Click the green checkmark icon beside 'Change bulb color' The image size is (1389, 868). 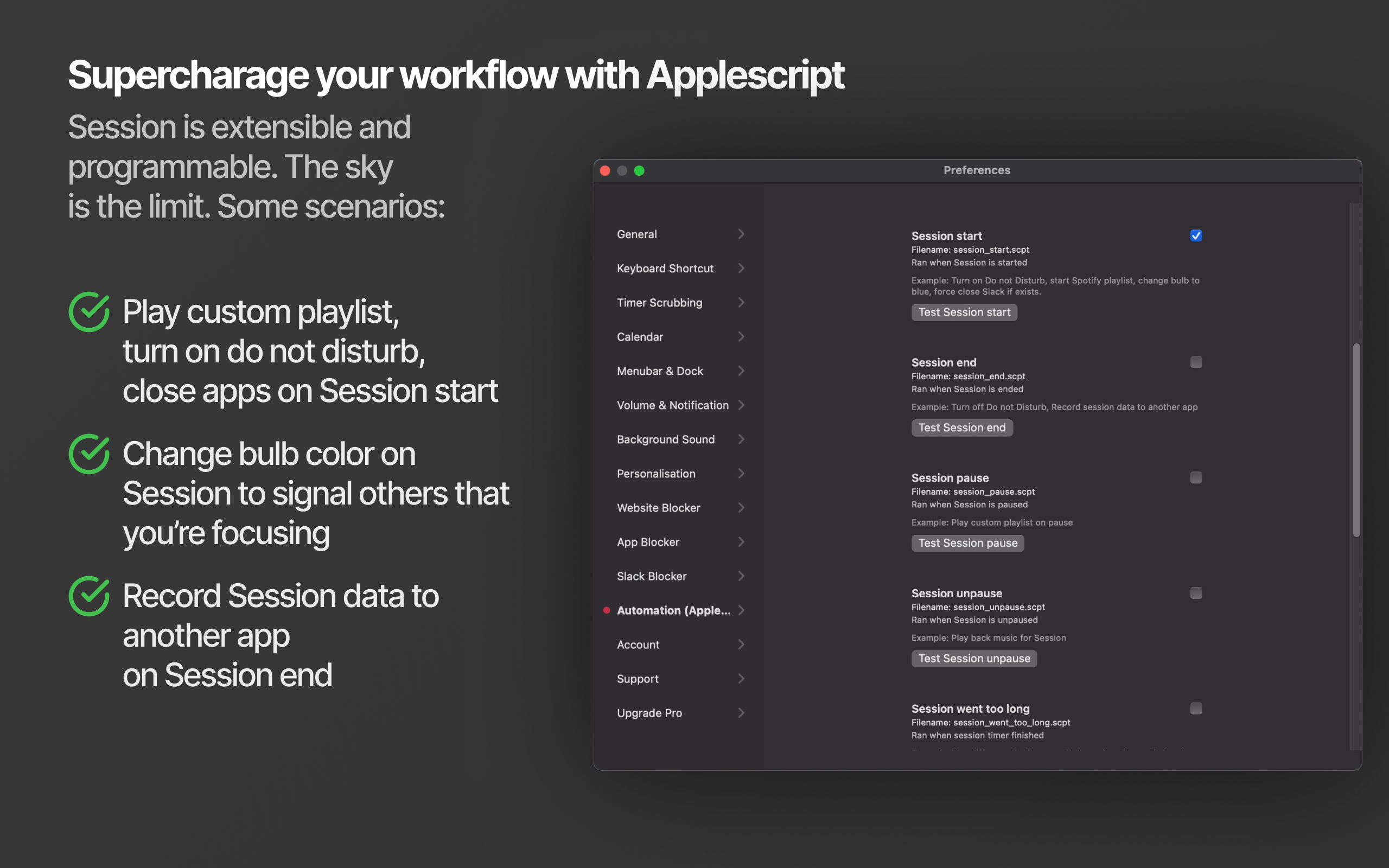click(88, 454)
